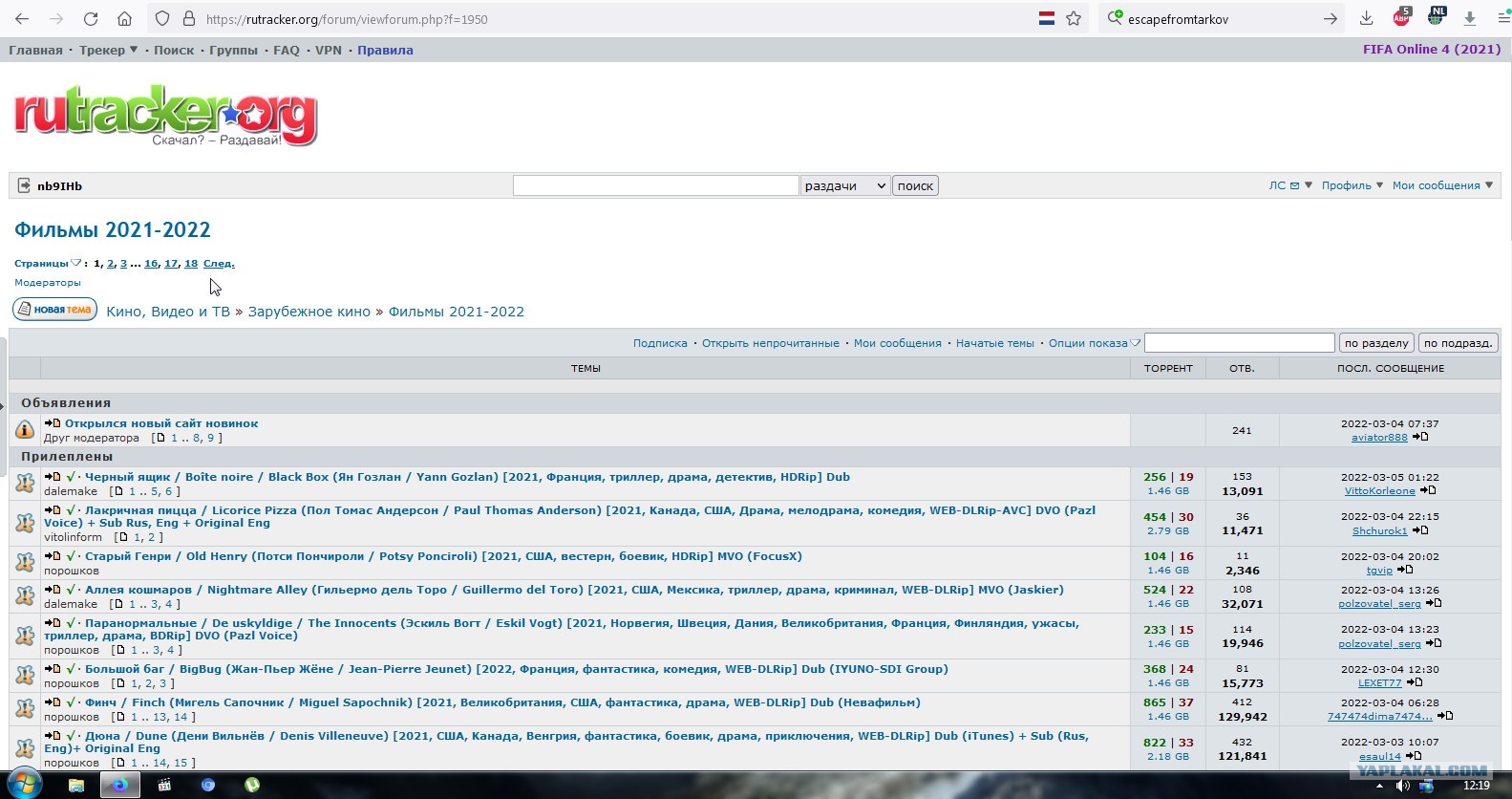1512x799 pixels.
Task: Click the rutracker.org logo
Action: pos(165,117)
